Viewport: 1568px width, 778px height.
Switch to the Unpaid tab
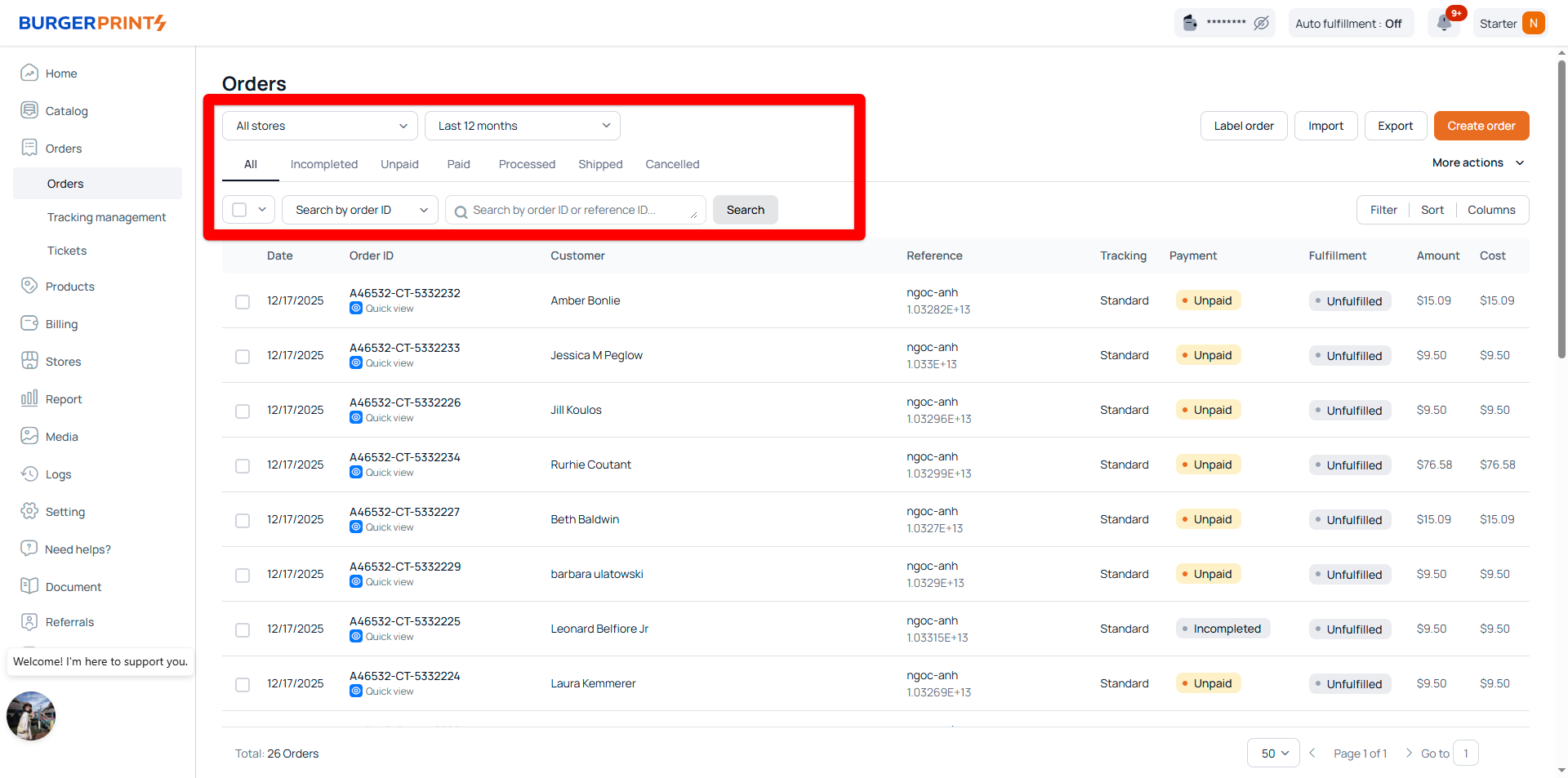tap(399, 164)
